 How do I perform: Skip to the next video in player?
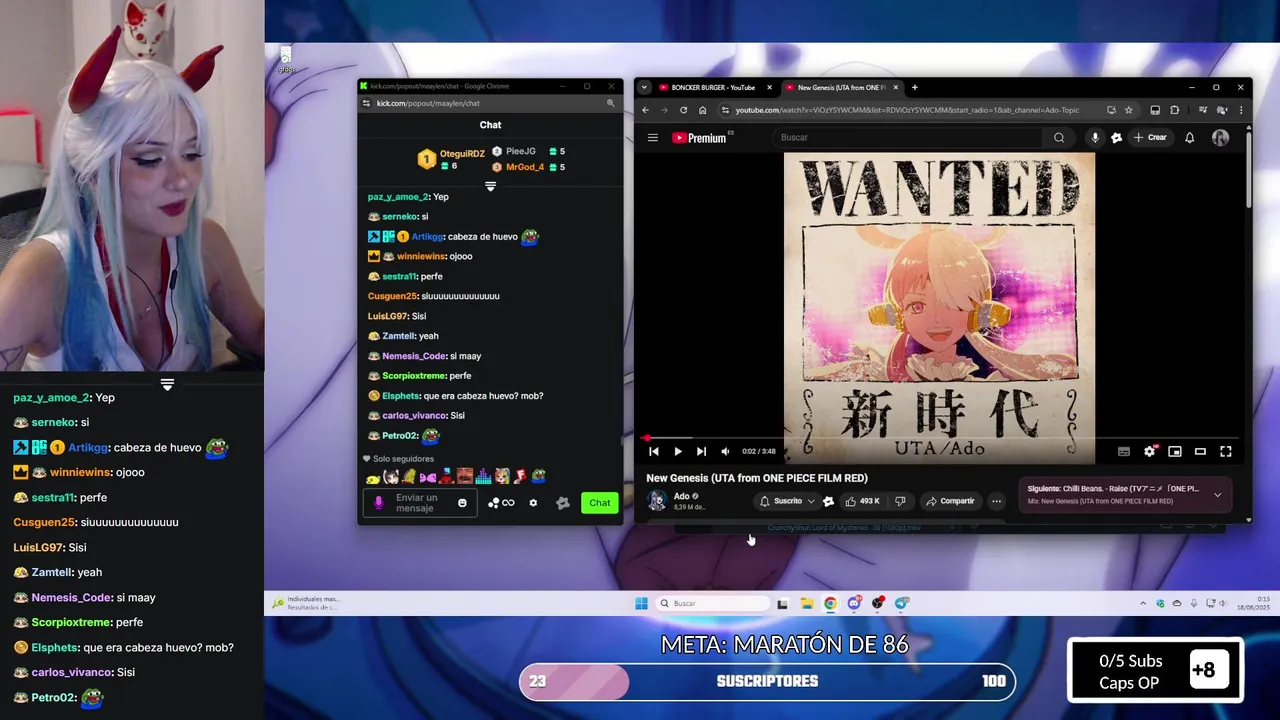(701, 452)
